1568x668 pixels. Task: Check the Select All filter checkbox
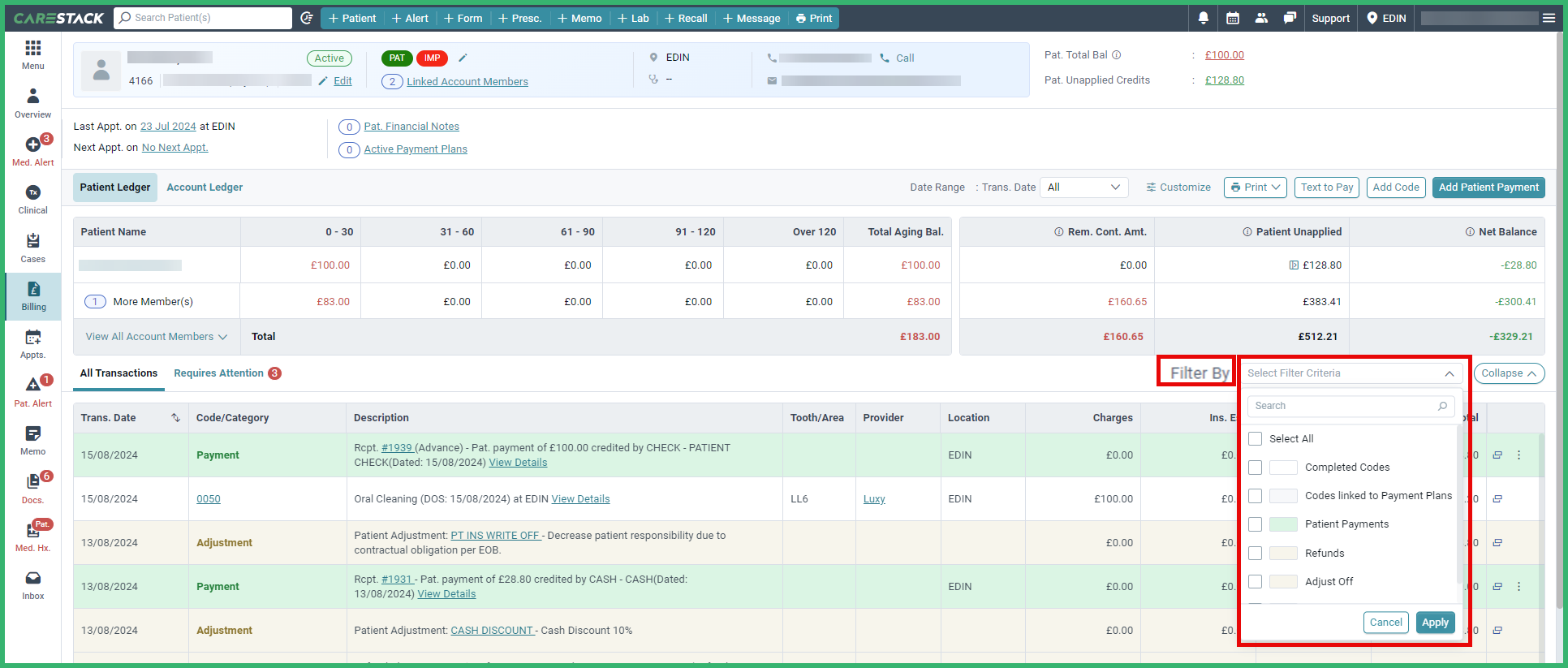[x=1256, y=439]
